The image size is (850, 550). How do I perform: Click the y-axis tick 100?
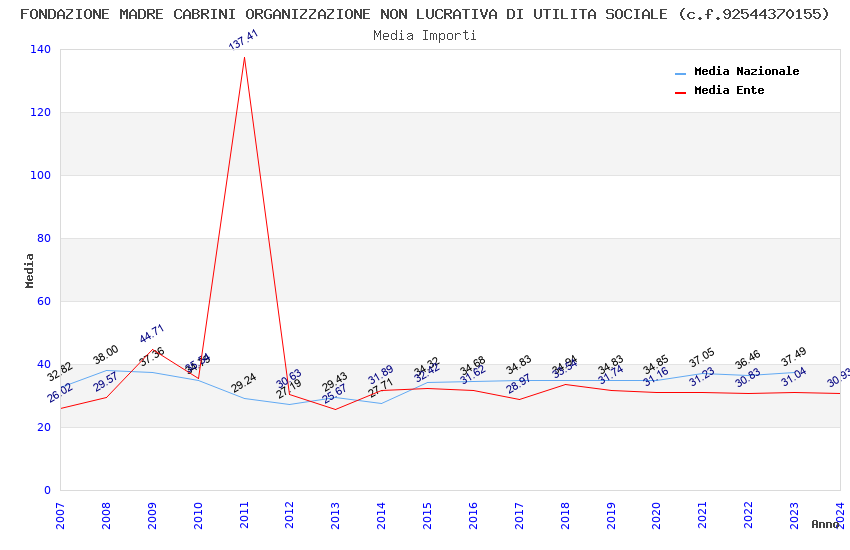coord(41,175)
